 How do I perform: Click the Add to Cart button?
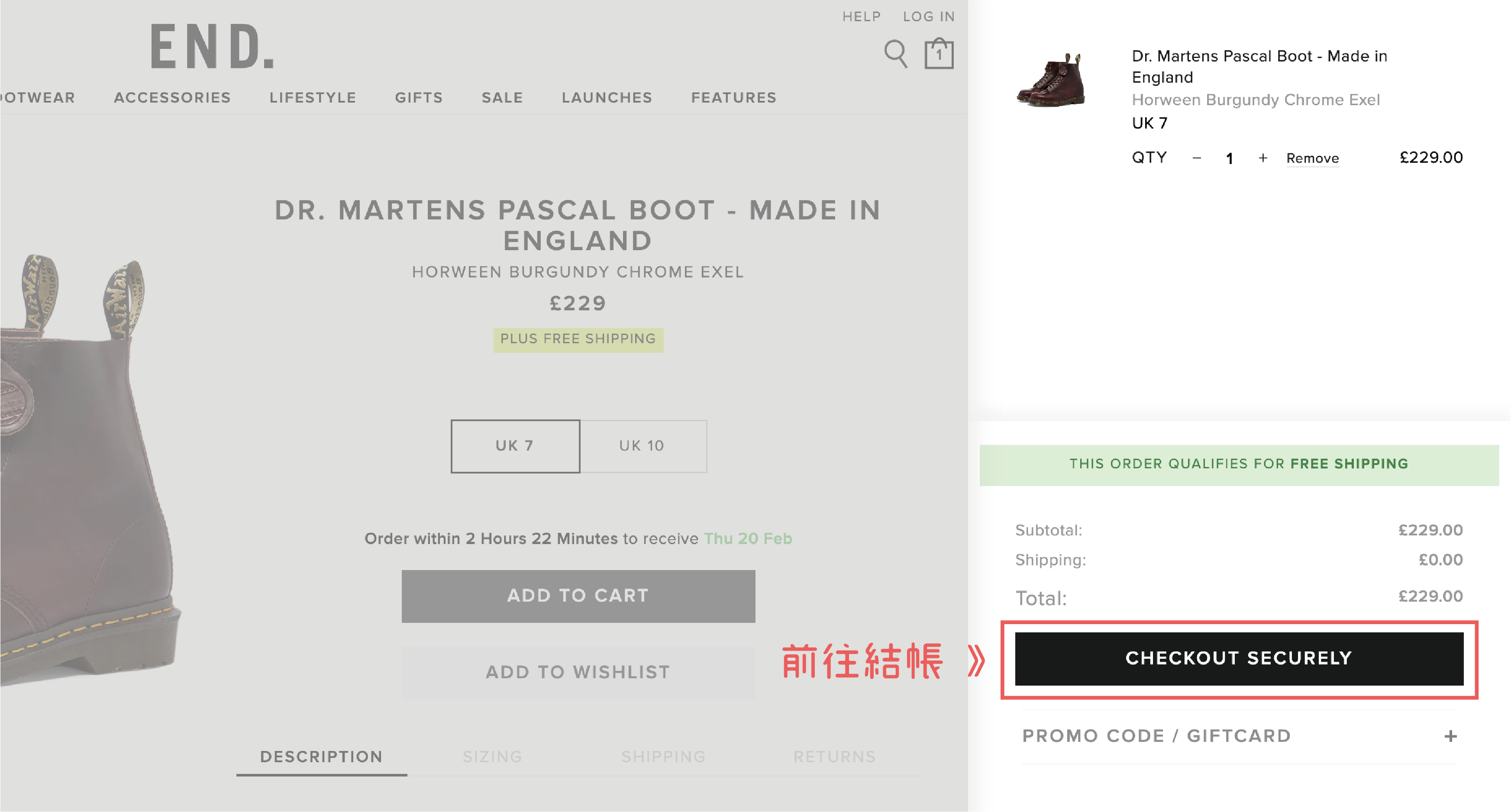coord(578,596)
